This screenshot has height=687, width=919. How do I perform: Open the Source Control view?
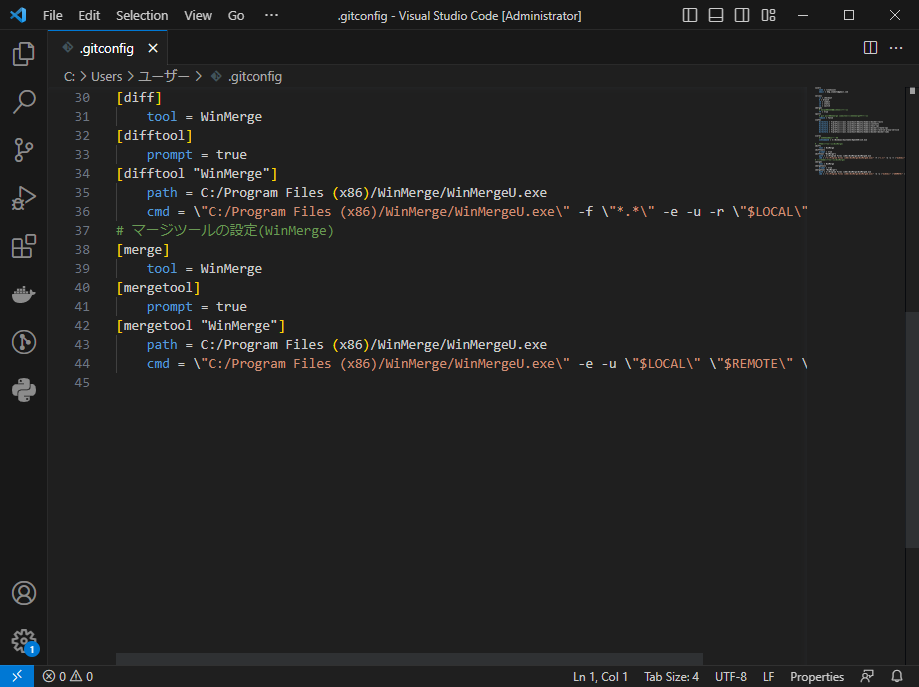click(x=24, y=149)
